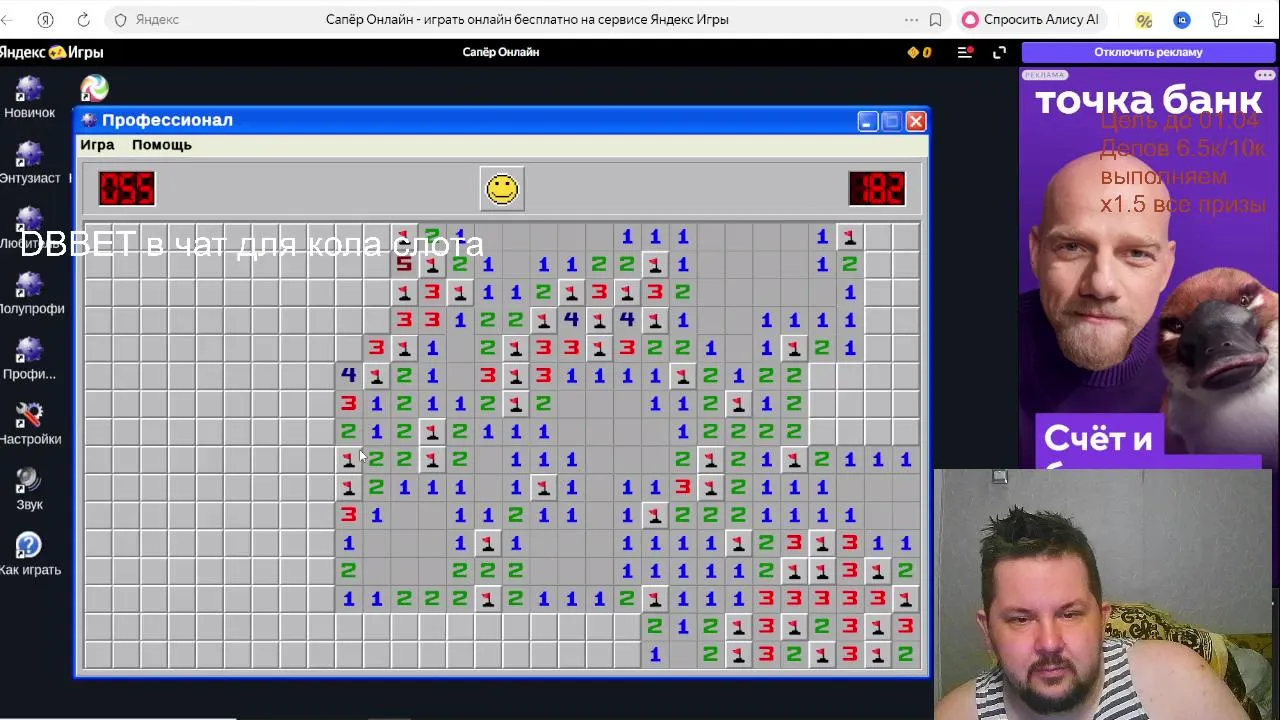Click the Сапёр Онлайн game title text
Image resolution: width=1280 pixels, height=720 pixels.
pyautogui.click(x=501, y=52)
